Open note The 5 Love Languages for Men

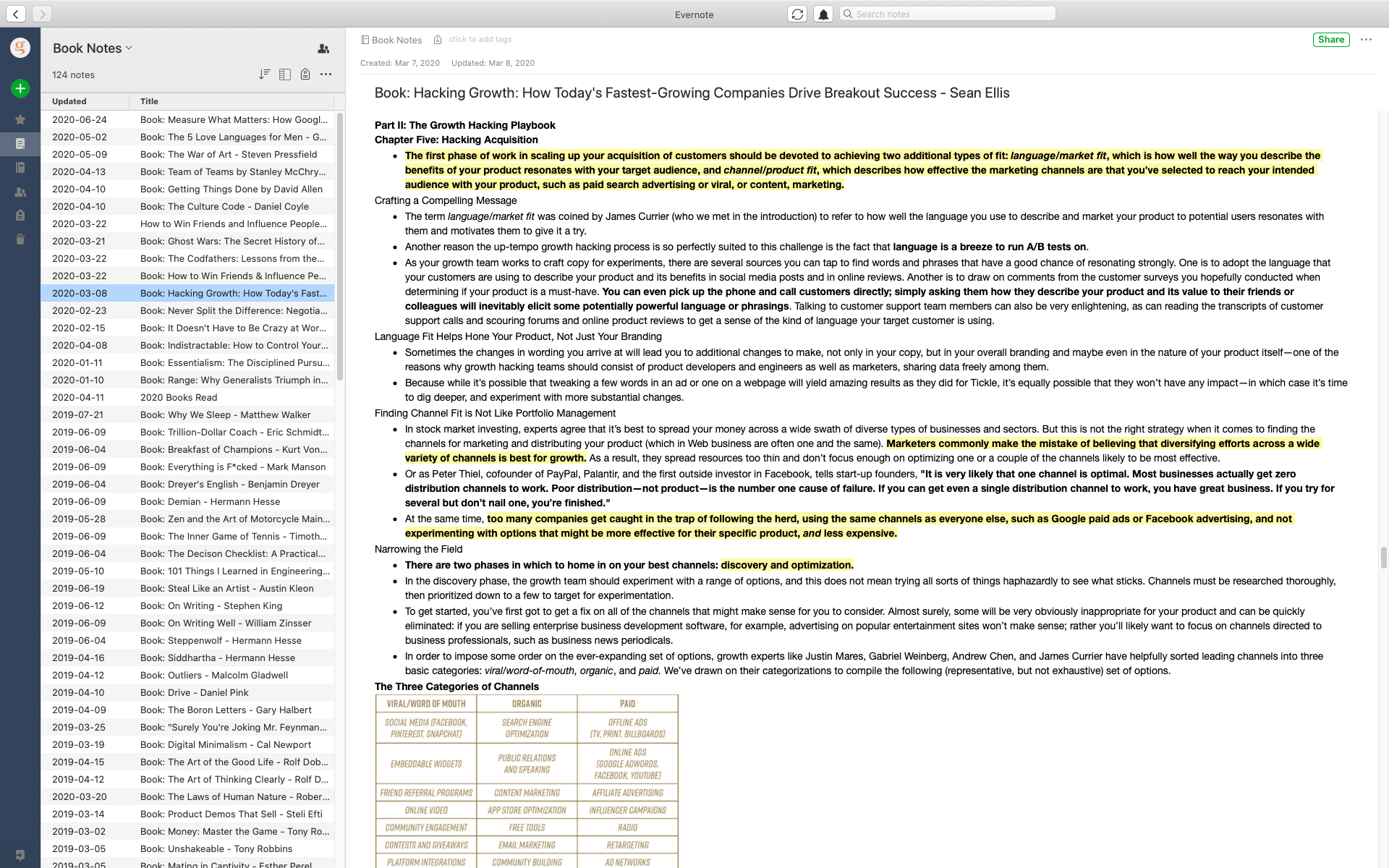pos(188,137)
